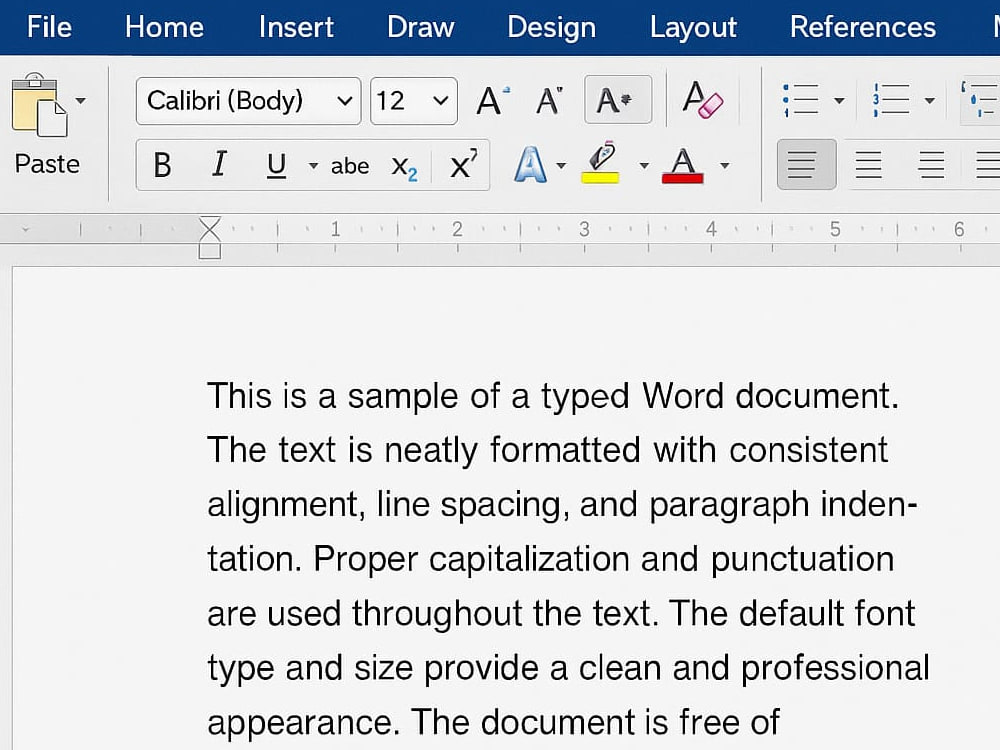Click the Increase Font Size icon
Viewport: 1000px width, 750px height.
[493, 100]
